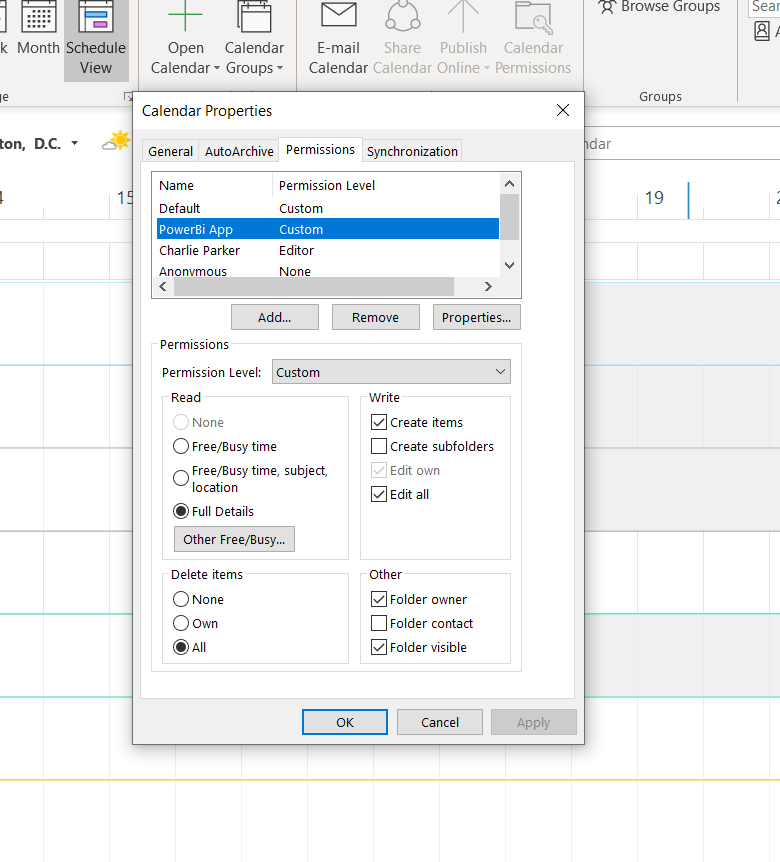Select the Anonymous row
This screenshot has height=862, width=780.
pos(328,270)
